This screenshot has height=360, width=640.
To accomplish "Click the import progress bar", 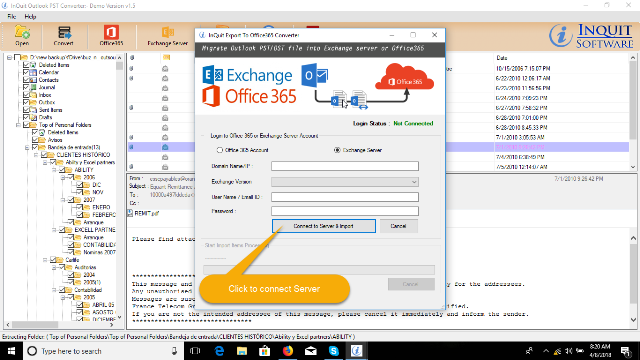I will click(x=319, y=269).
